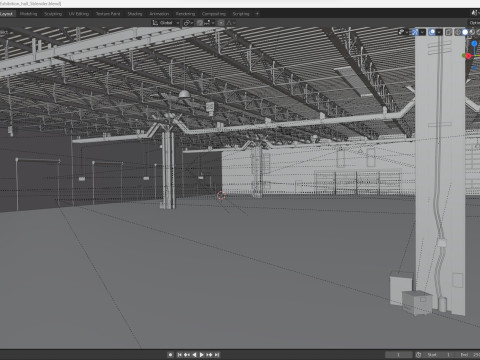480x360 pixels.
Task: Open the proportional editing falloff dropdown
Action: 231,23
